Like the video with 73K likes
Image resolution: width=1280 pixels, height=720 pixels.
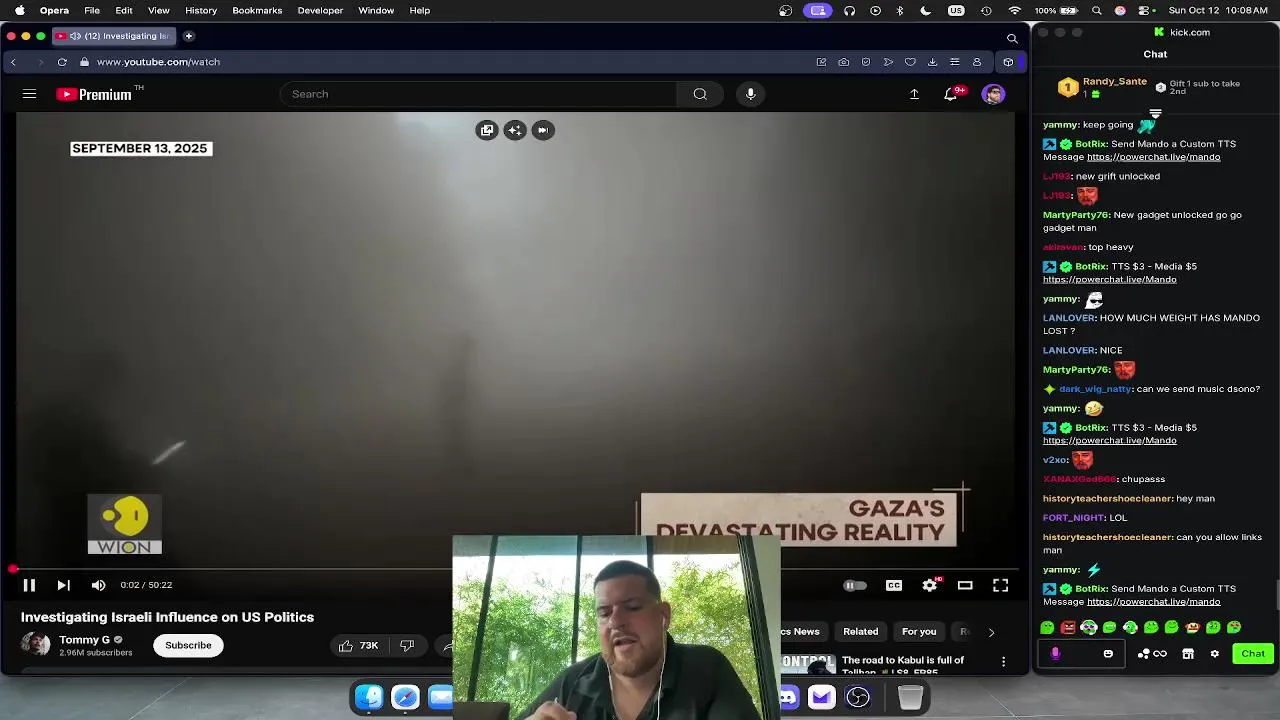(358, 646)
